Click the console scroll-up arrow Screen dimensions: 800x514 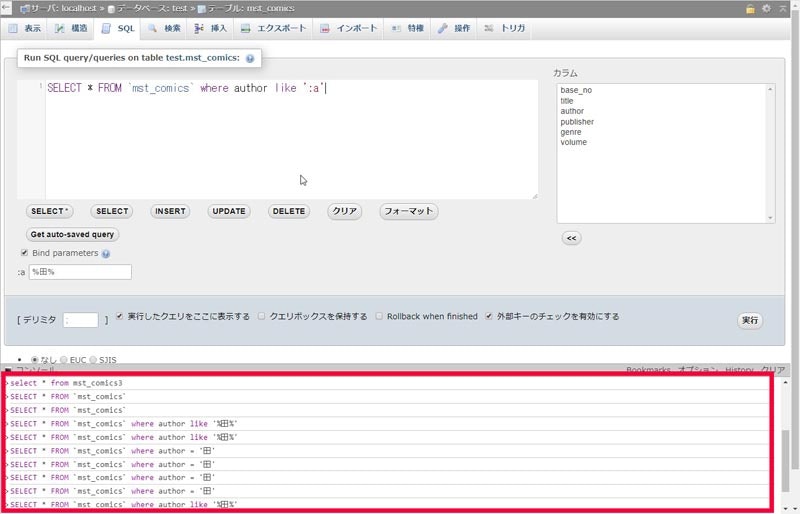pos(786,382)
